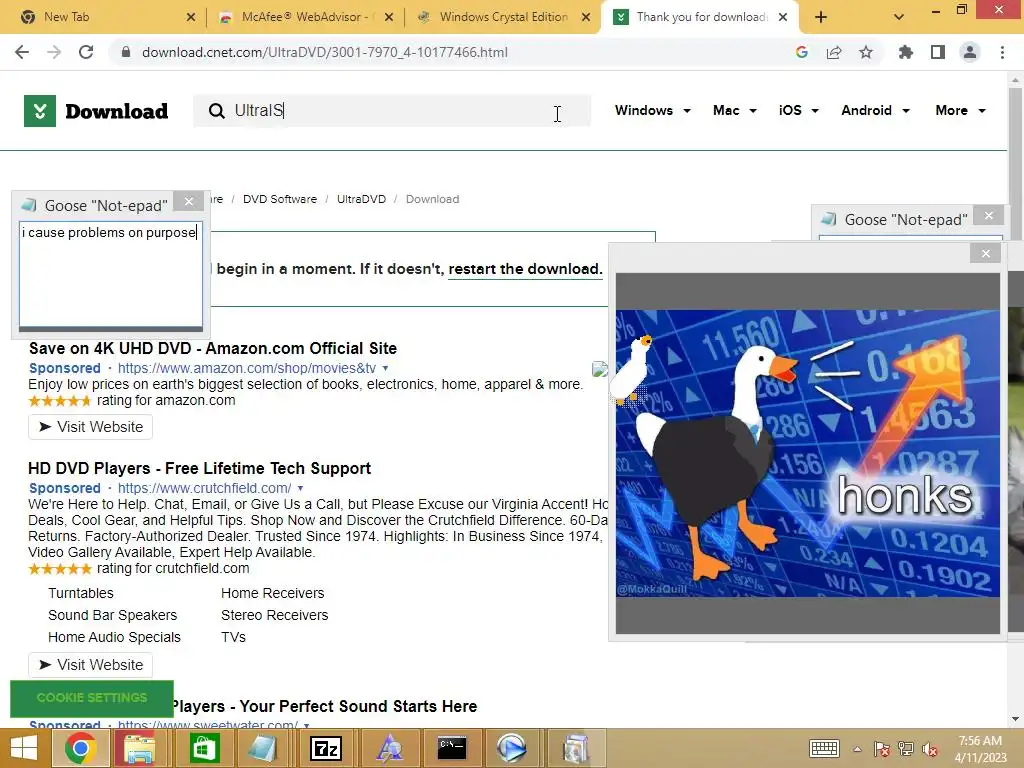
Task: Close the right Goose Not-epad window
Action: click(989, 216)
